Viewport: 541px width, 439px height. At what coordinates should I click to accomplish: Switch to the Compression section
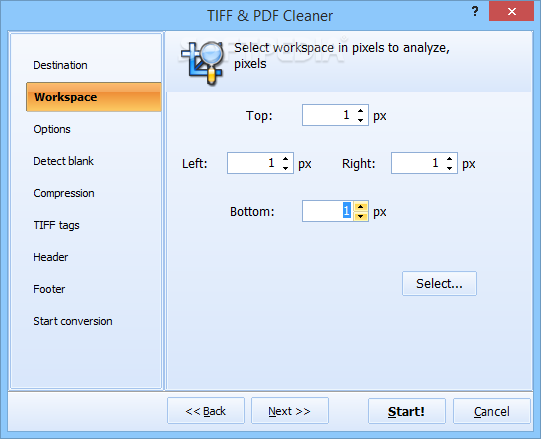coord(63,193)
